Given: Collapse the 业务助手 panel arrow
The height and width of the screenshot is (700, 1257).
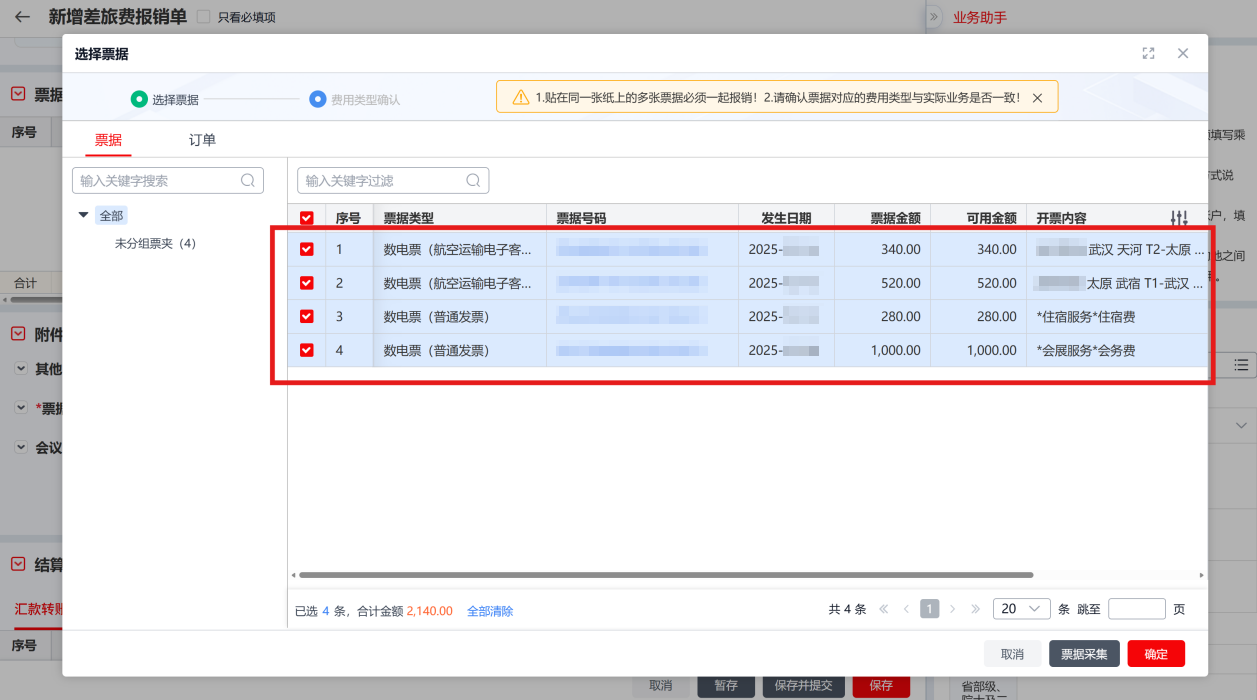Looking at the screenshot, I should click(934, 17).
